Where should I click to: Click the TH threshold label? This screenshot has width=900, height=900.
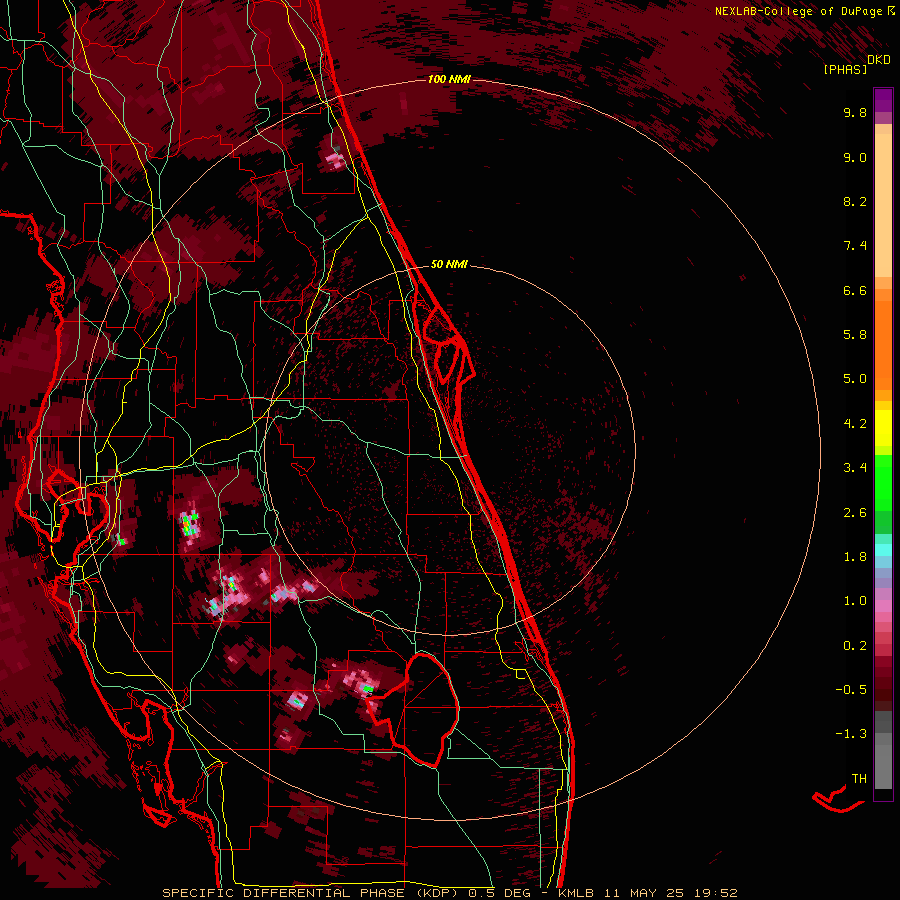pyautogui.click(x=859, y=779)
